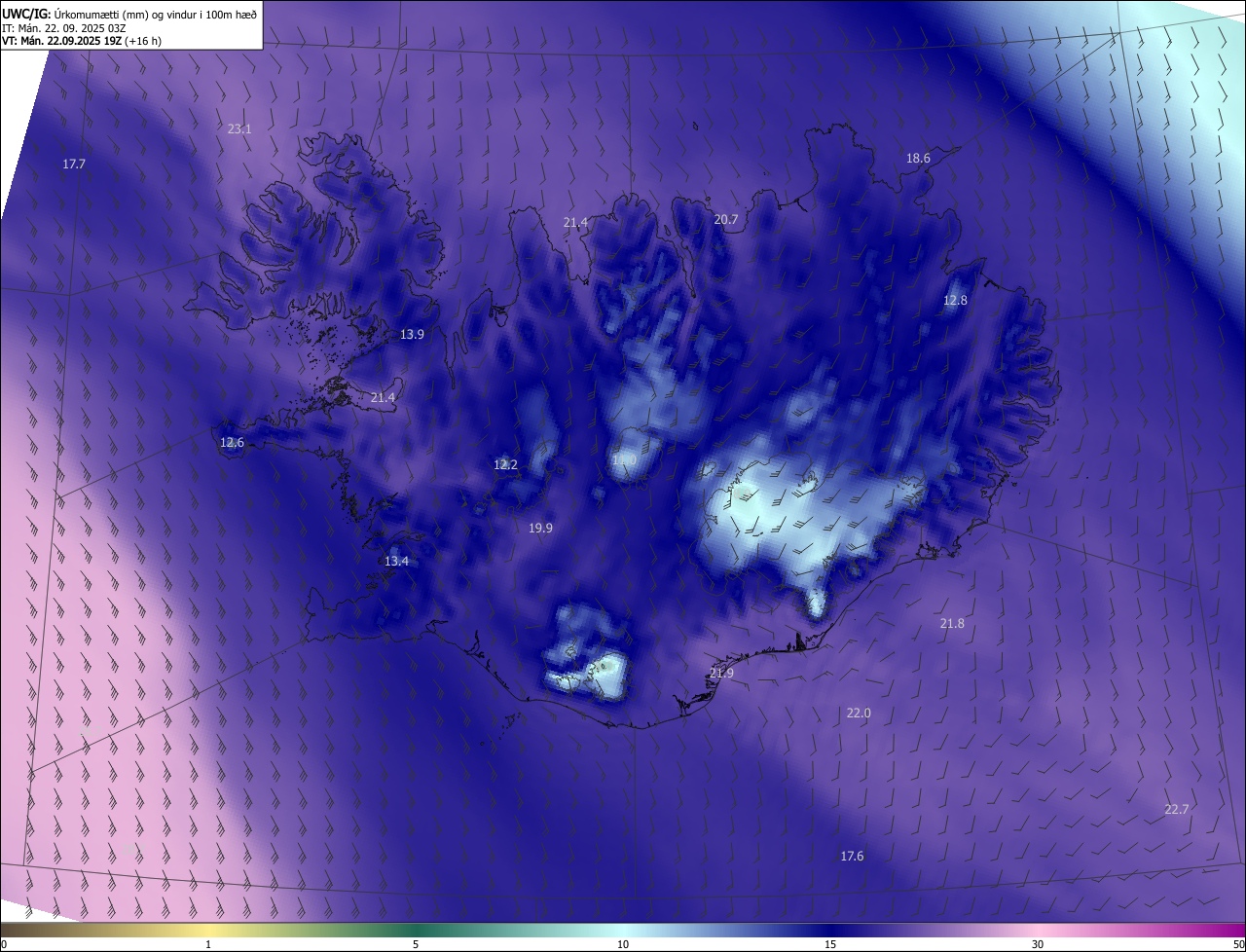Click the 17.6 value label on the map
Screen dimensions: 1246x952
tap(852, 857)
